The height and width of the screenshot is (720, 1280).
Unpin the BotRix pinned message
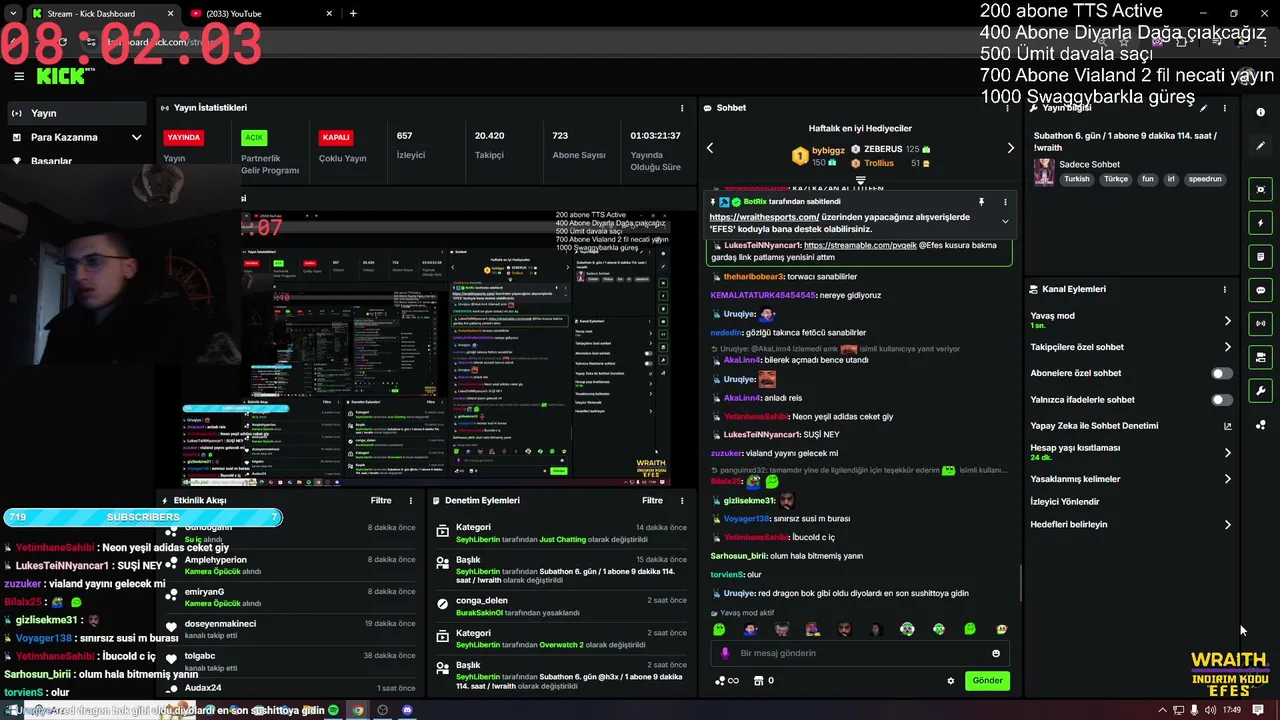pyautogui.click(x=982, y=202)
